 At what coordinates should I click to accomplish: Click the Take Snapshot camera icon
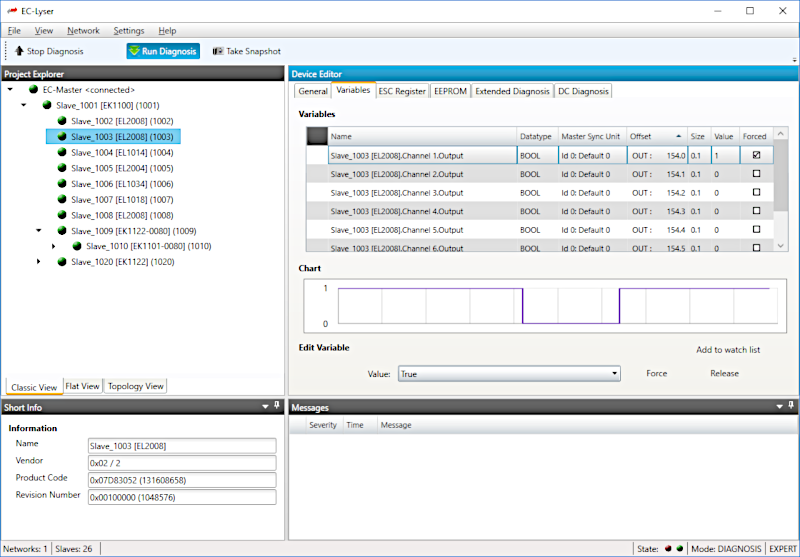pyautogui.click(x=218, y=51)
